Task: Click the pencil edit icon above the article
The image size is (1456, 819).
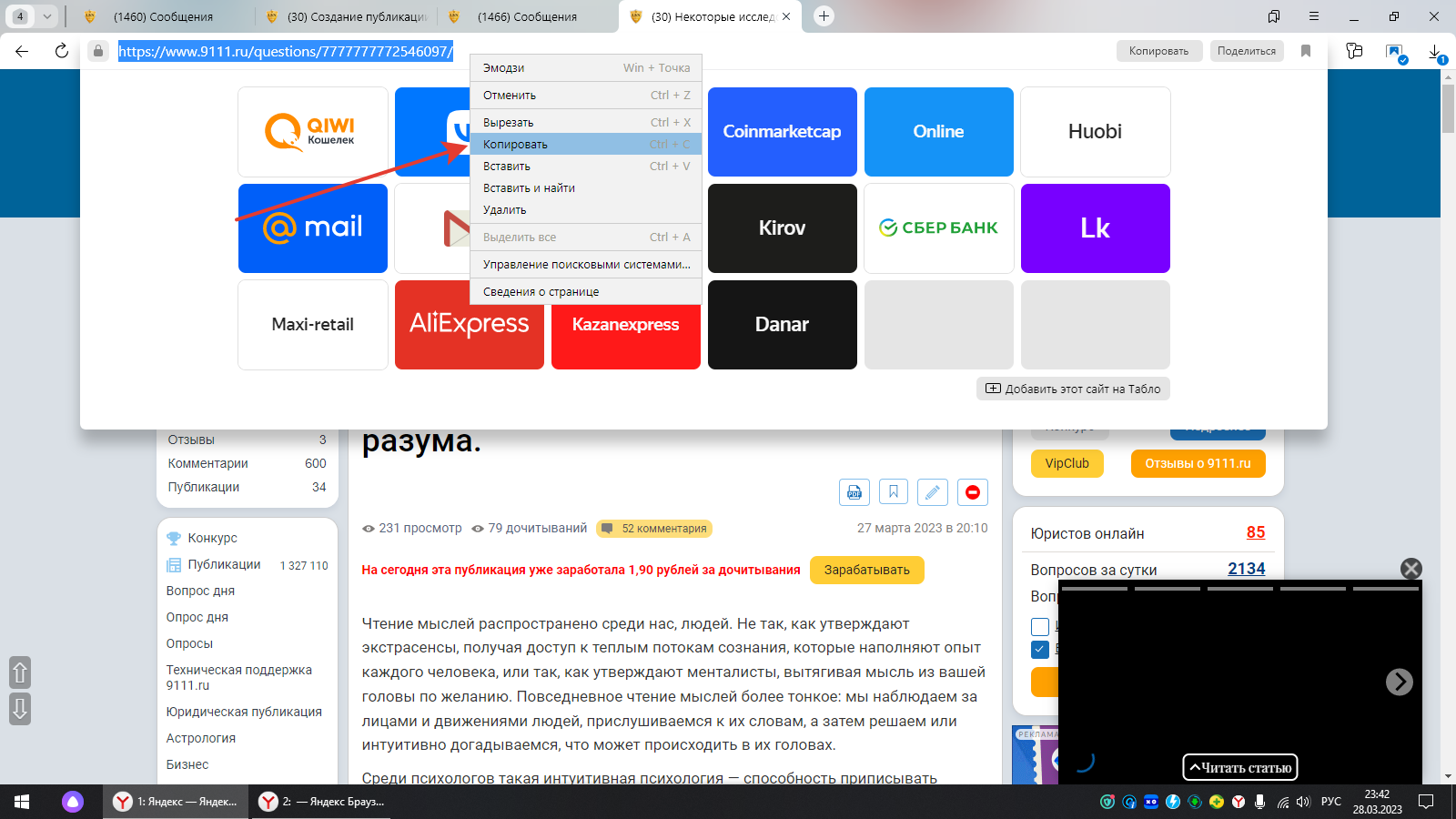Action: pos(932,492)
